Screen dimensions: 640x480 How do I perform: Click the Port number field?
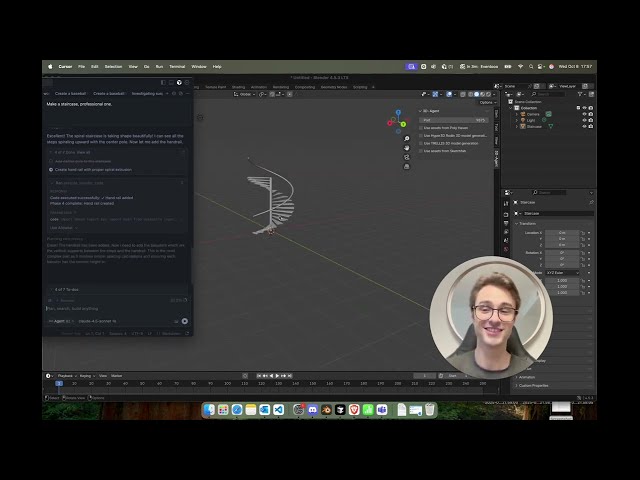453,120
